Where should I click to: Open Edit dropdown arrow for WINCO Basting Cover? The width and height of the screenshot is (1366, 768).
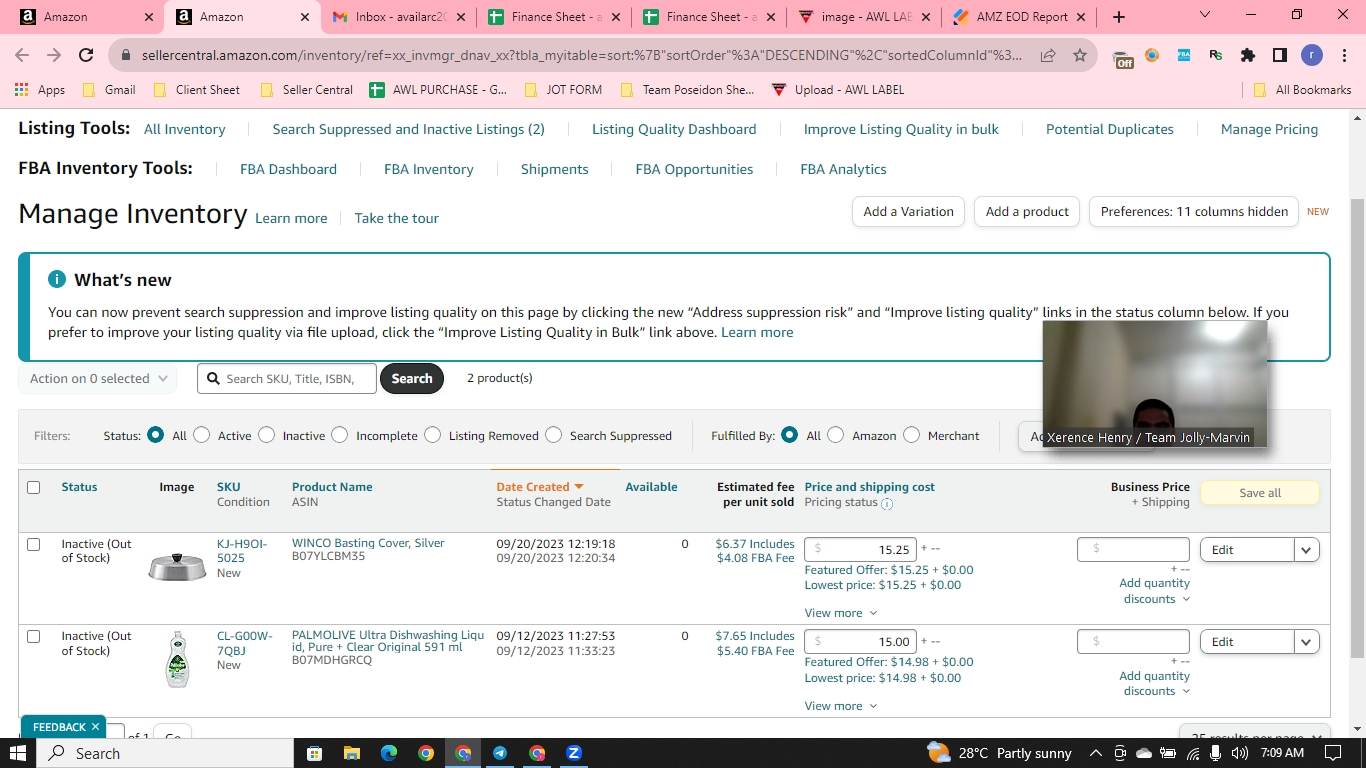click(1306, 550)
